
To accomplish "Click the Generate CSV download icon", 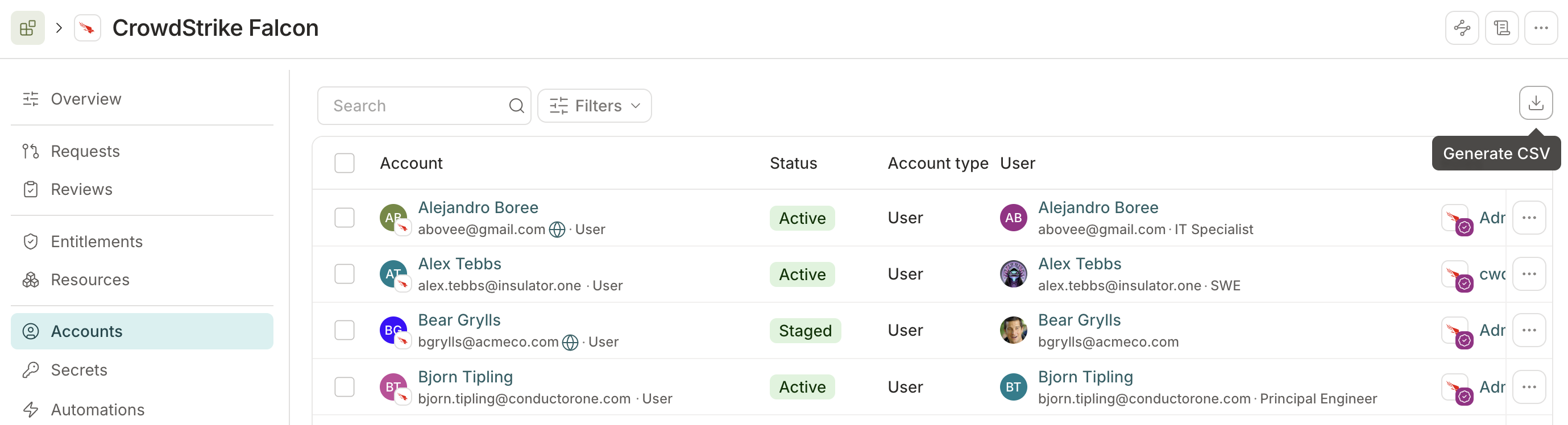I will [x=1535, y=103].
